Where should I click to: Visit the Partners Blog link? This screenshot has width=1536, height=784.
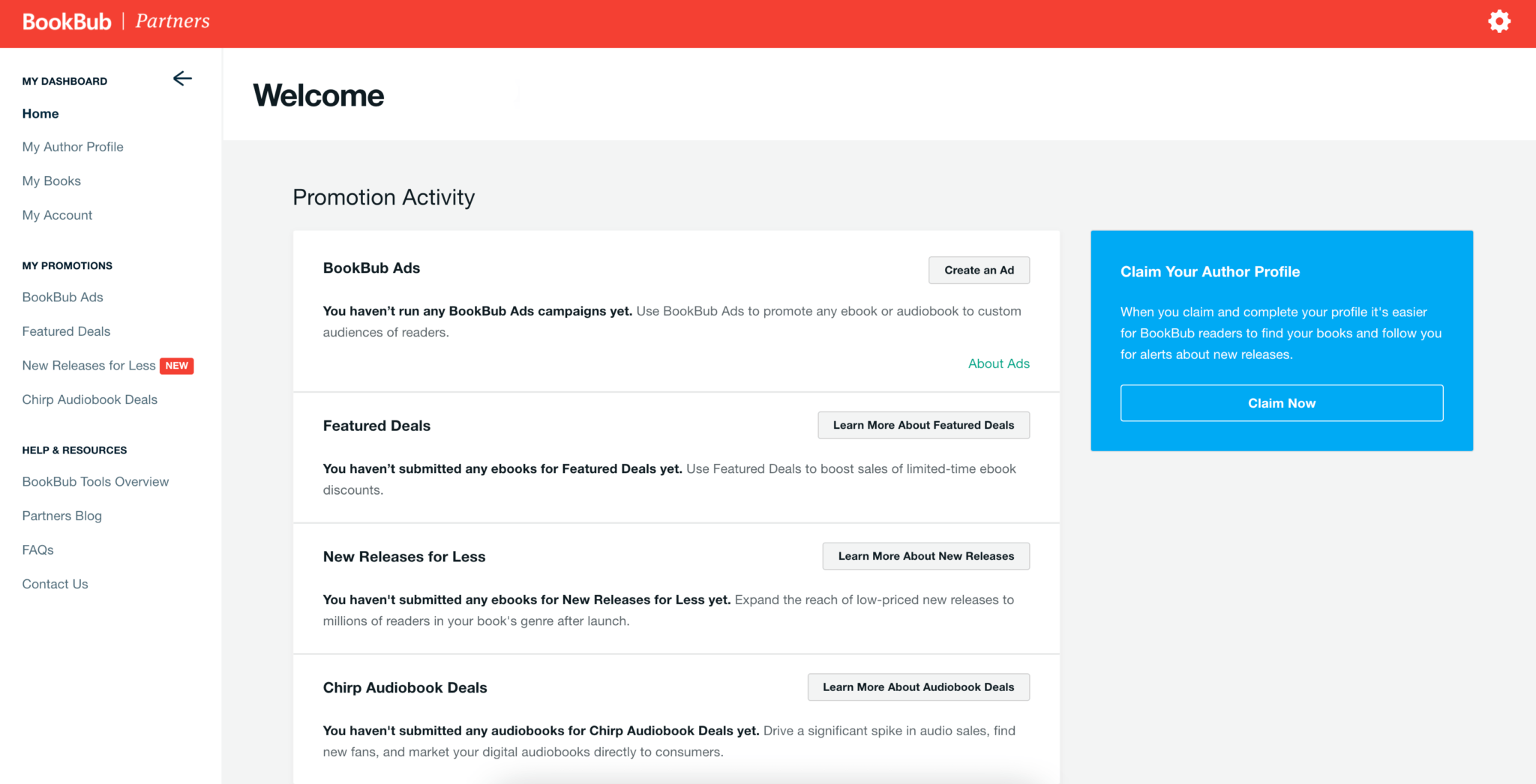pyautogui.click(x=61, y=516)
